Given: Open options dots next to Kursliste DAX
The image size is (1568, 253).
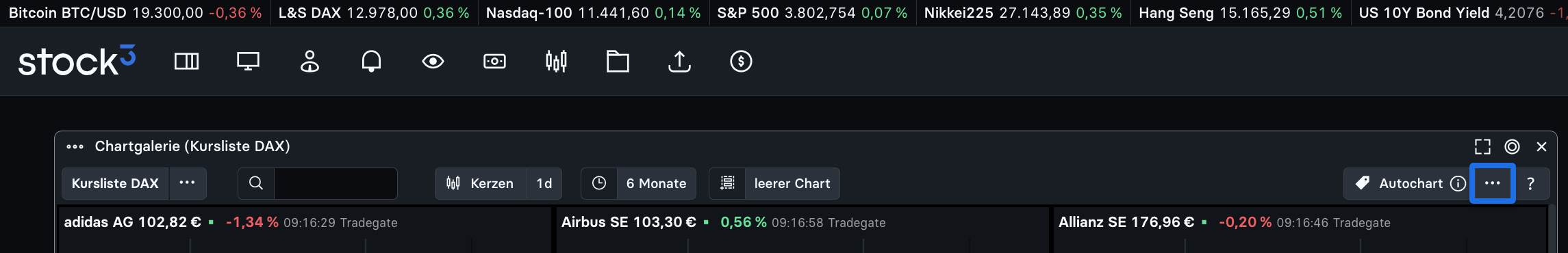Looking at the screenshot, I should coord(188,183).
